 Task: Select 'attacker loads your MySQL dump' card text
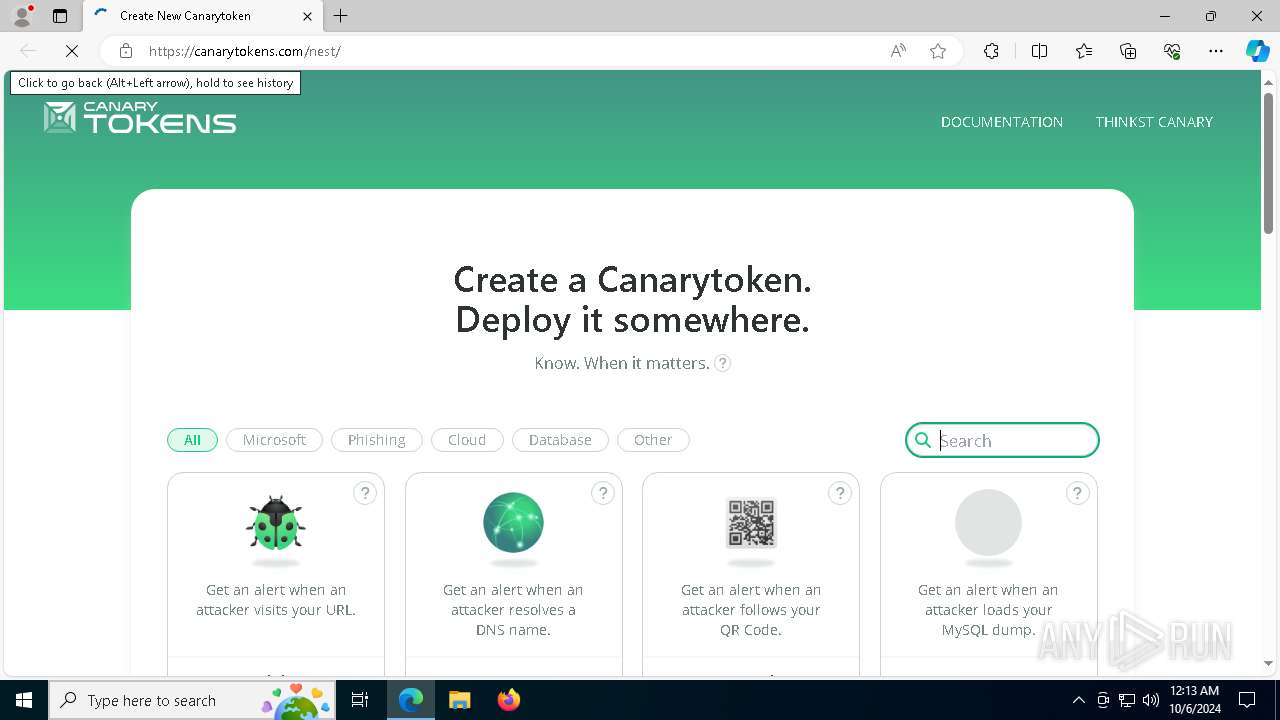(988, 610)
